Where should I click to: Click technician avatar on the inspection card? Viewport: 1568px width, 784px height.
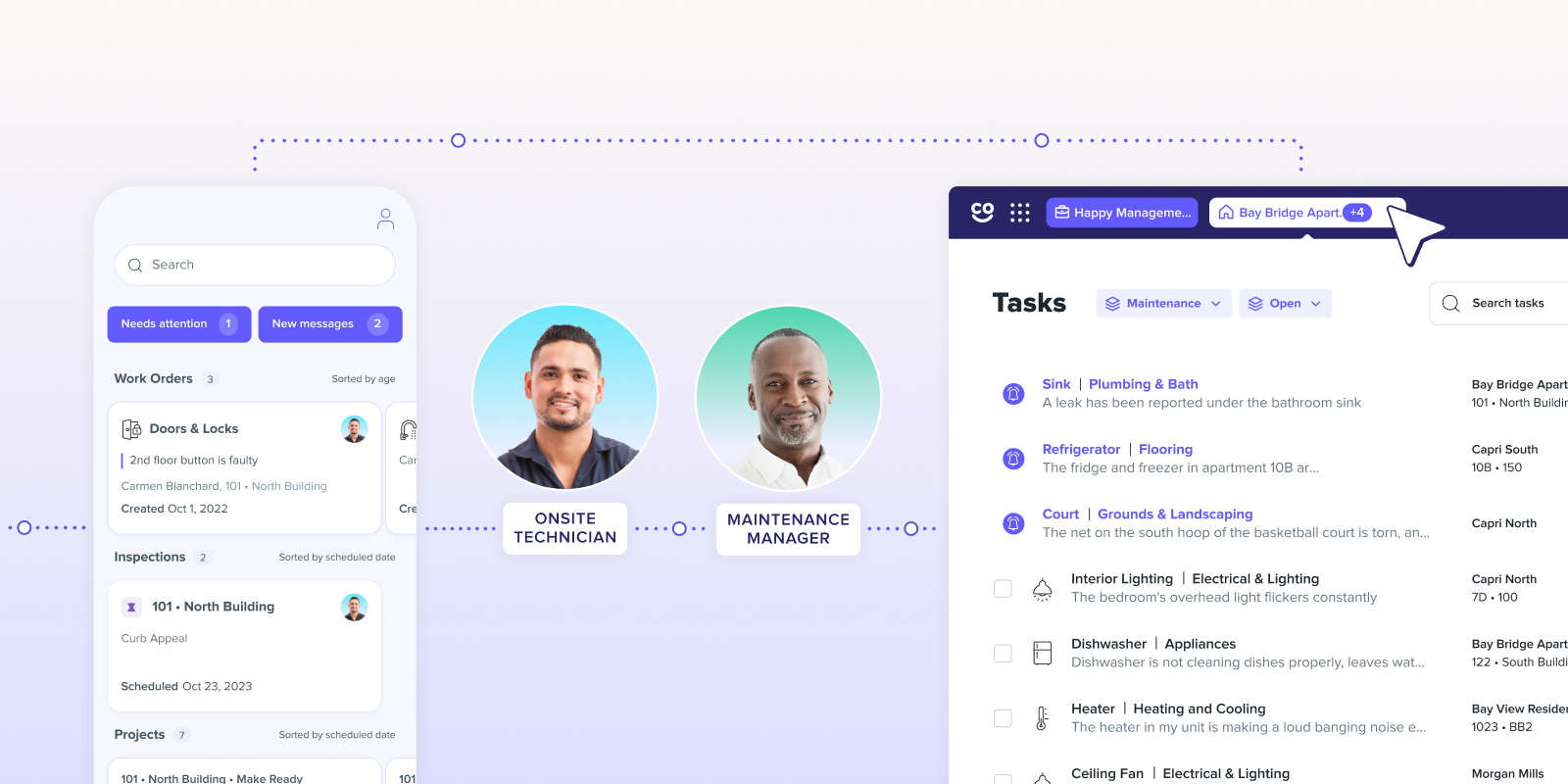354,607
